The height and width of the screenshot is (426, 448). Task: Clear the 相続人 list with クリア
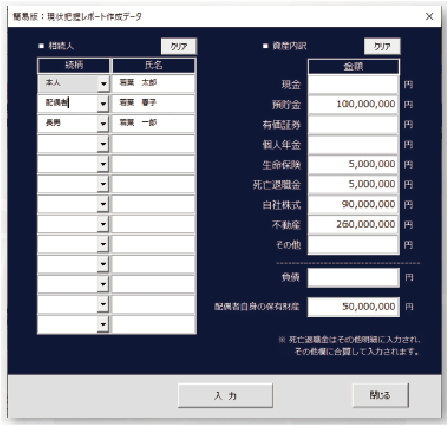(179, 46)
